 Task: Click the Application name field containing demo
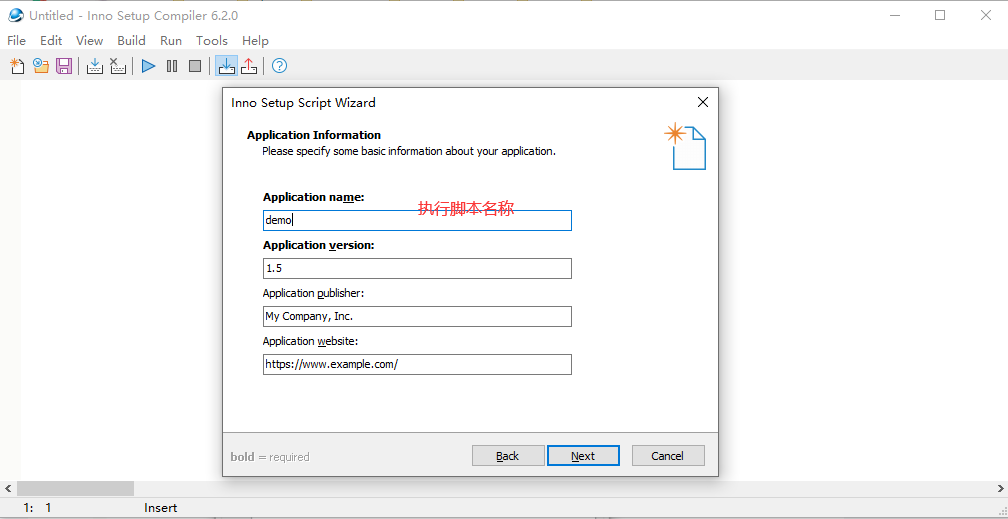(417, 221)
